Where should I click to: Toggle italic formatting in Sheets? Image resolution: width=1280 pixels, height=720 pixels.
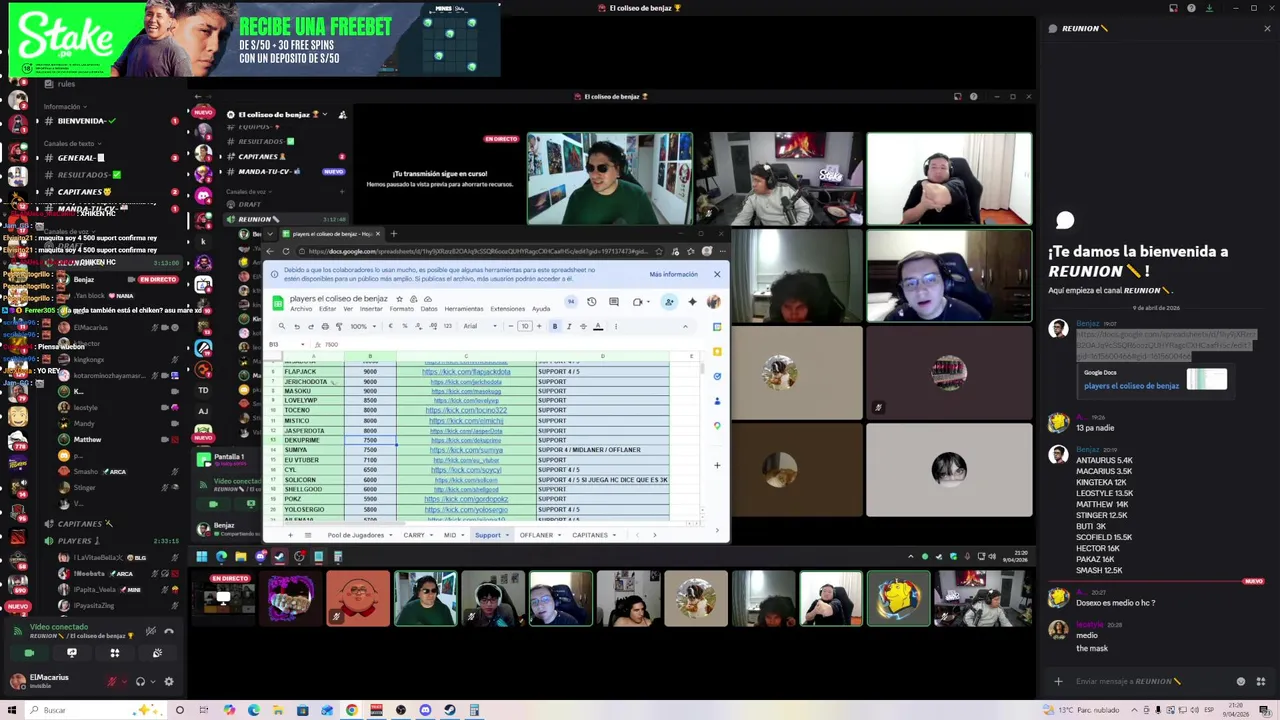(x=569, y=326)
